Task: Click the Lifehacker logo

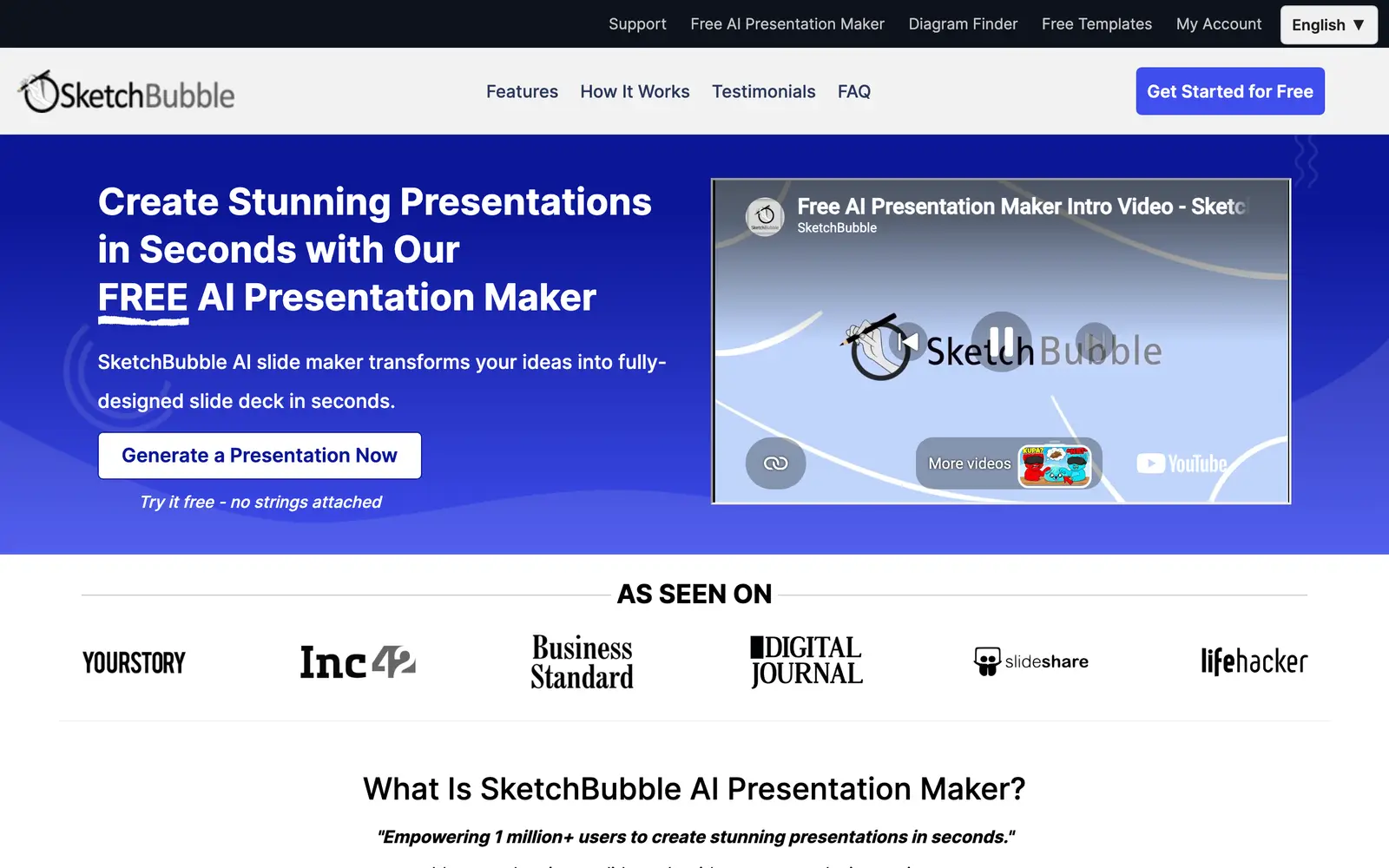Action: [1254, 661]
